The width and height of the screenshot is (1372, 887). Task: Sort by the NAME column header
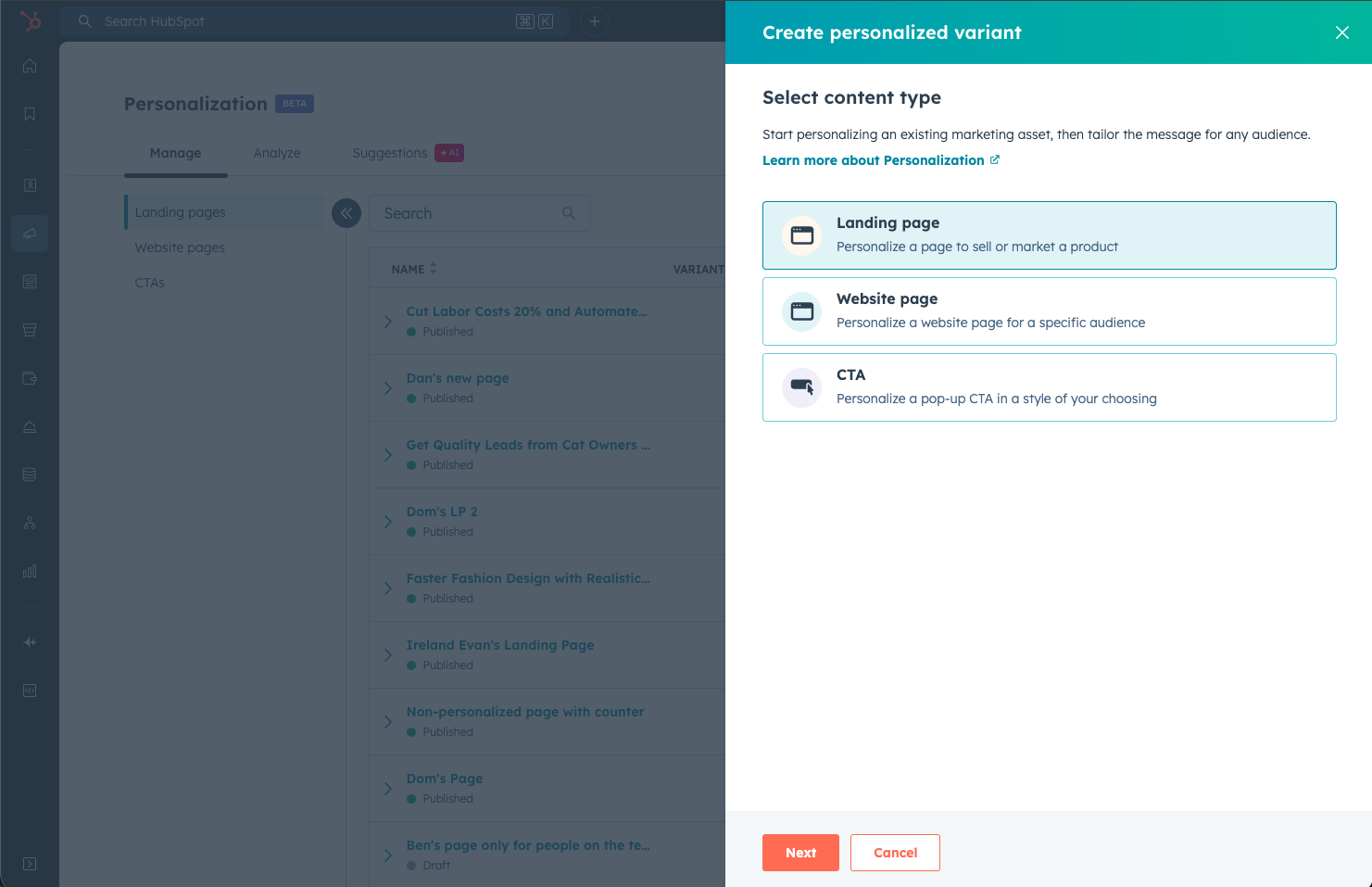point(413,268)
